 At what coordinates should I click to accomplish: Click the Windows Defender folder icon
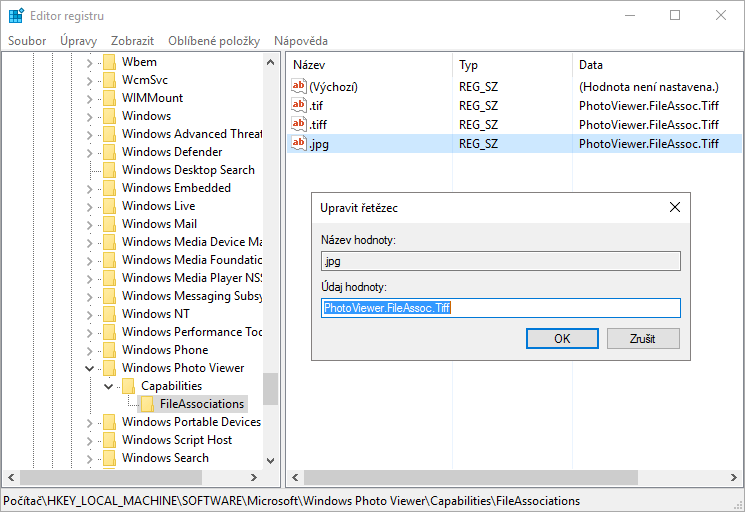coord(109,152)
